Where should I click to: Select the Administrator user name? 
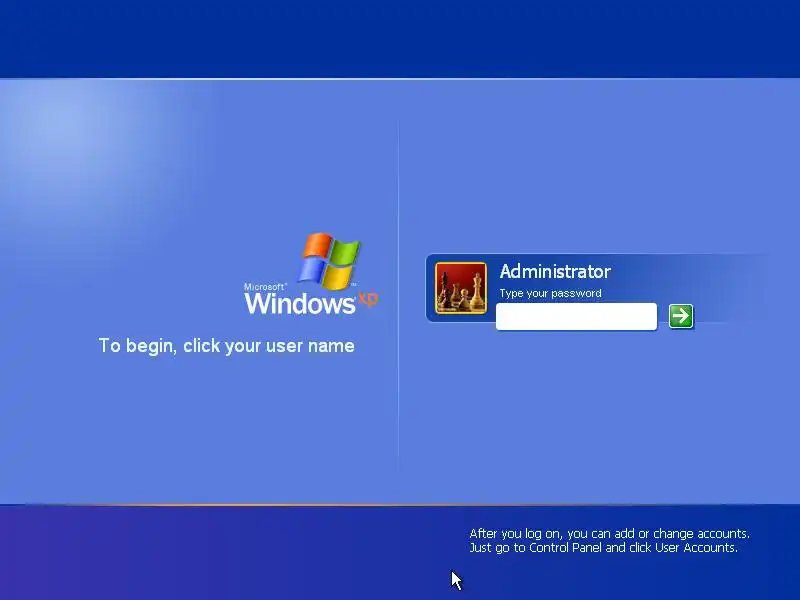(x=555, y=271)
